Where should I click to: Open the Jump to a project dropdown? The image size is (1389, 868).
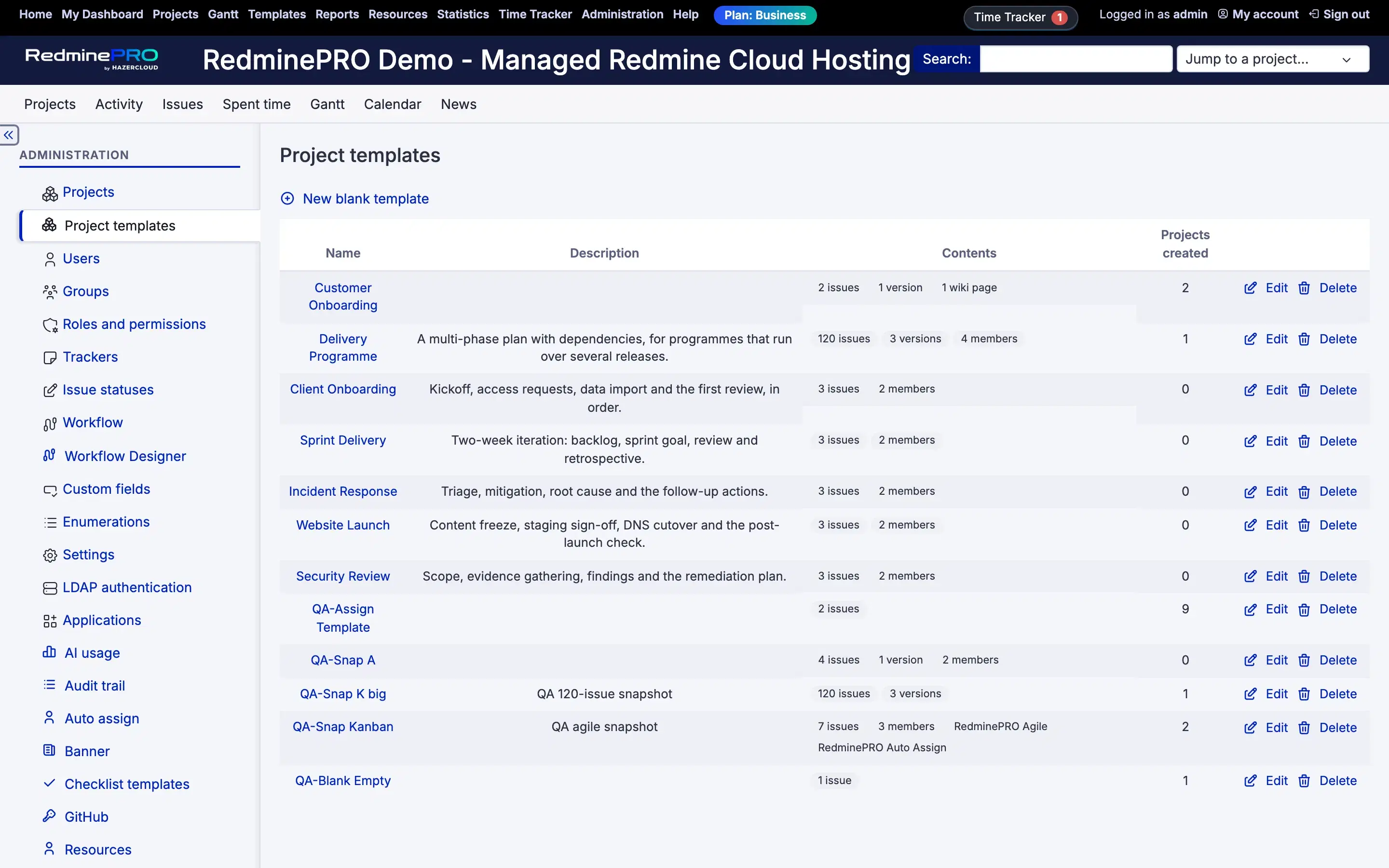click(1272, 59)
